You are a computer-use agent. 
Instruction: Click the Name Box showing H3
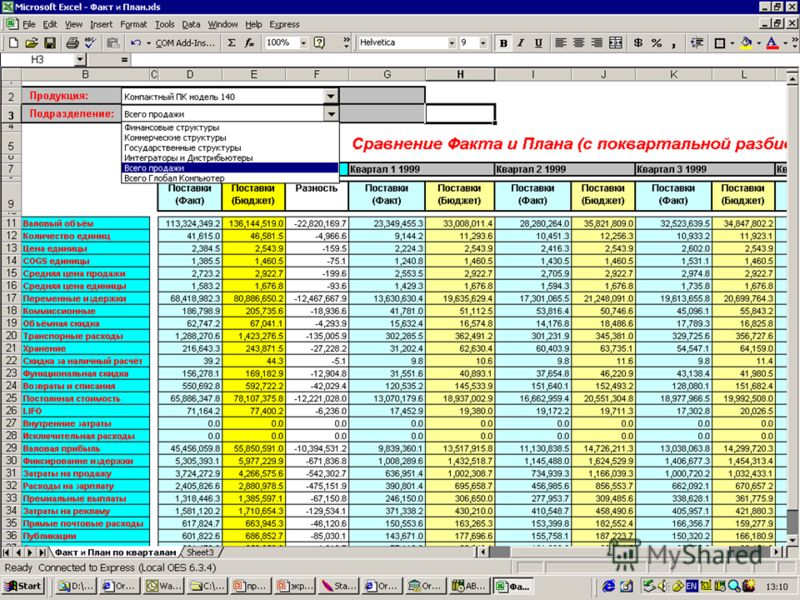(38, 60)
